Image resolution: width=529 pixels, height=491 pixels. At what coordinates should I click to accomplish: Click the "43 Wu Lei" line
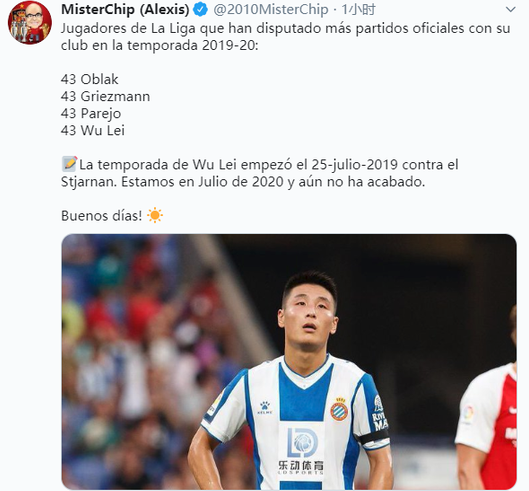point(93,130)
